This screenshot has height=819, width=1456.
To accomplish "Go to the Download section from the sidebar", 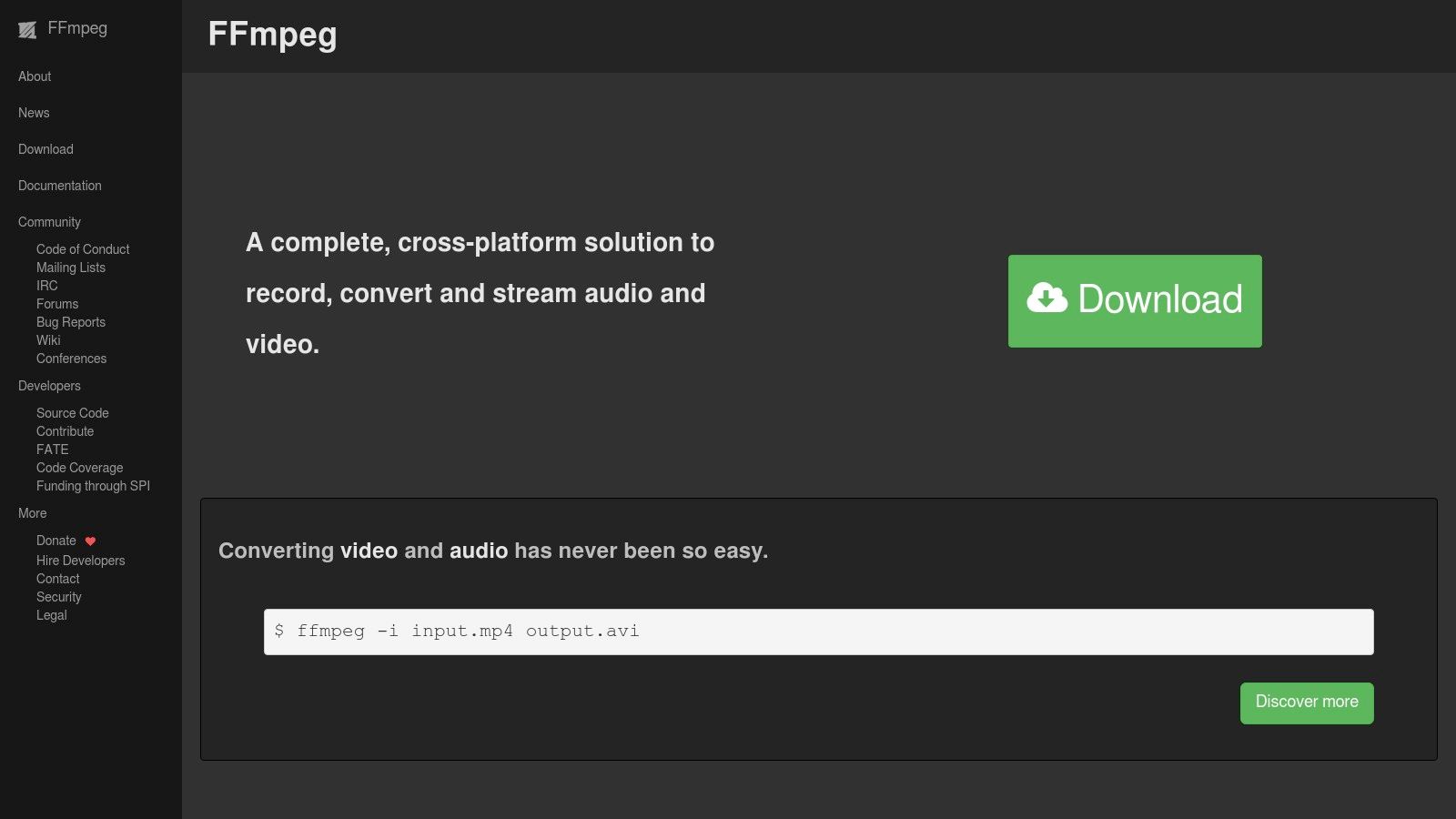I will (x=45, y=149).
